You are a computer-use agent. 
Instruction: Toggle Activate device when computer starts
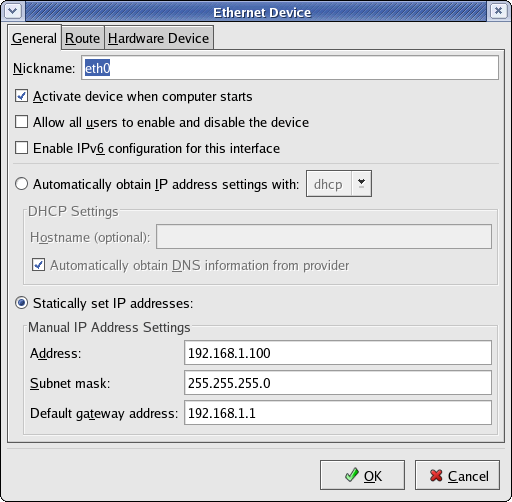click(21, 96)
